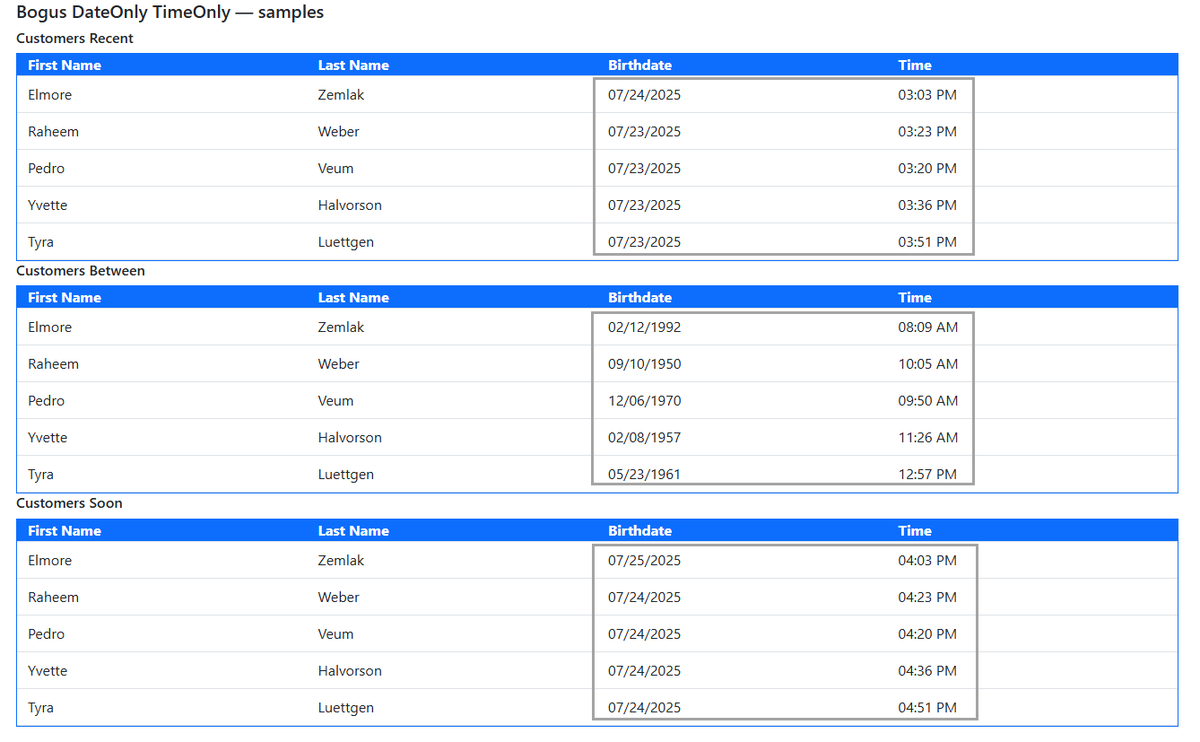Screen dimensions: 1200x742
Task: Click the 07/25/2025 birthdate cell
Action: click(644, 560)
